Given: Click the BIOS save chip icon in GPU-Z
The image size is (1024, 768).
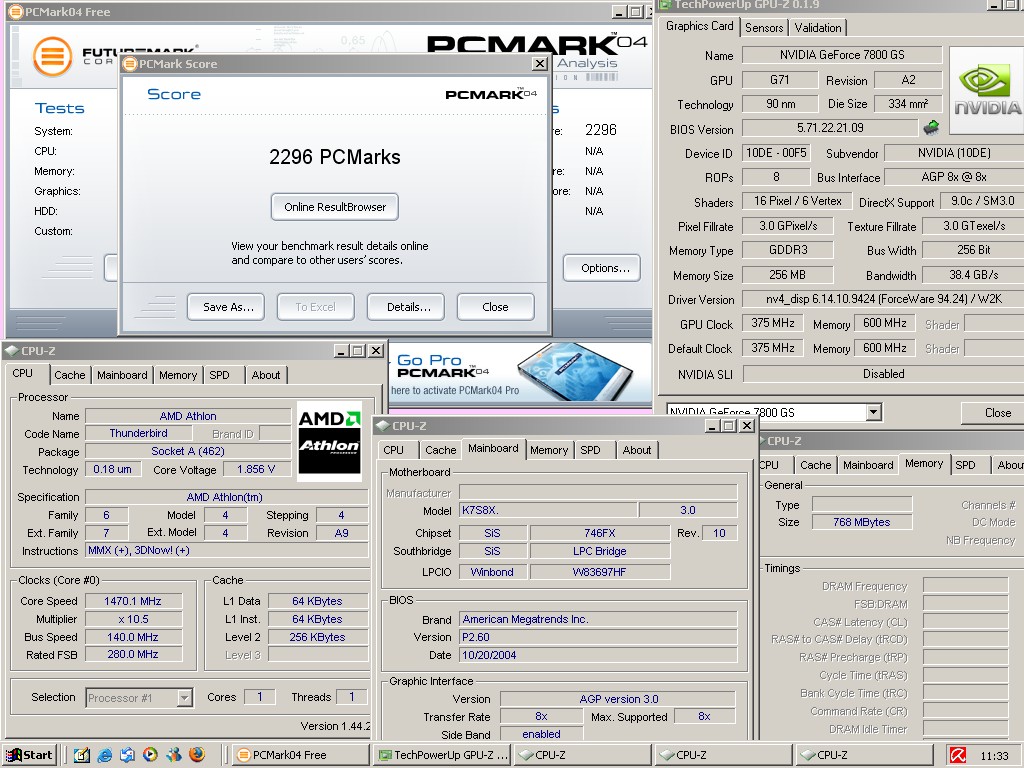Looking at the screenshot, I should (932, 127).
